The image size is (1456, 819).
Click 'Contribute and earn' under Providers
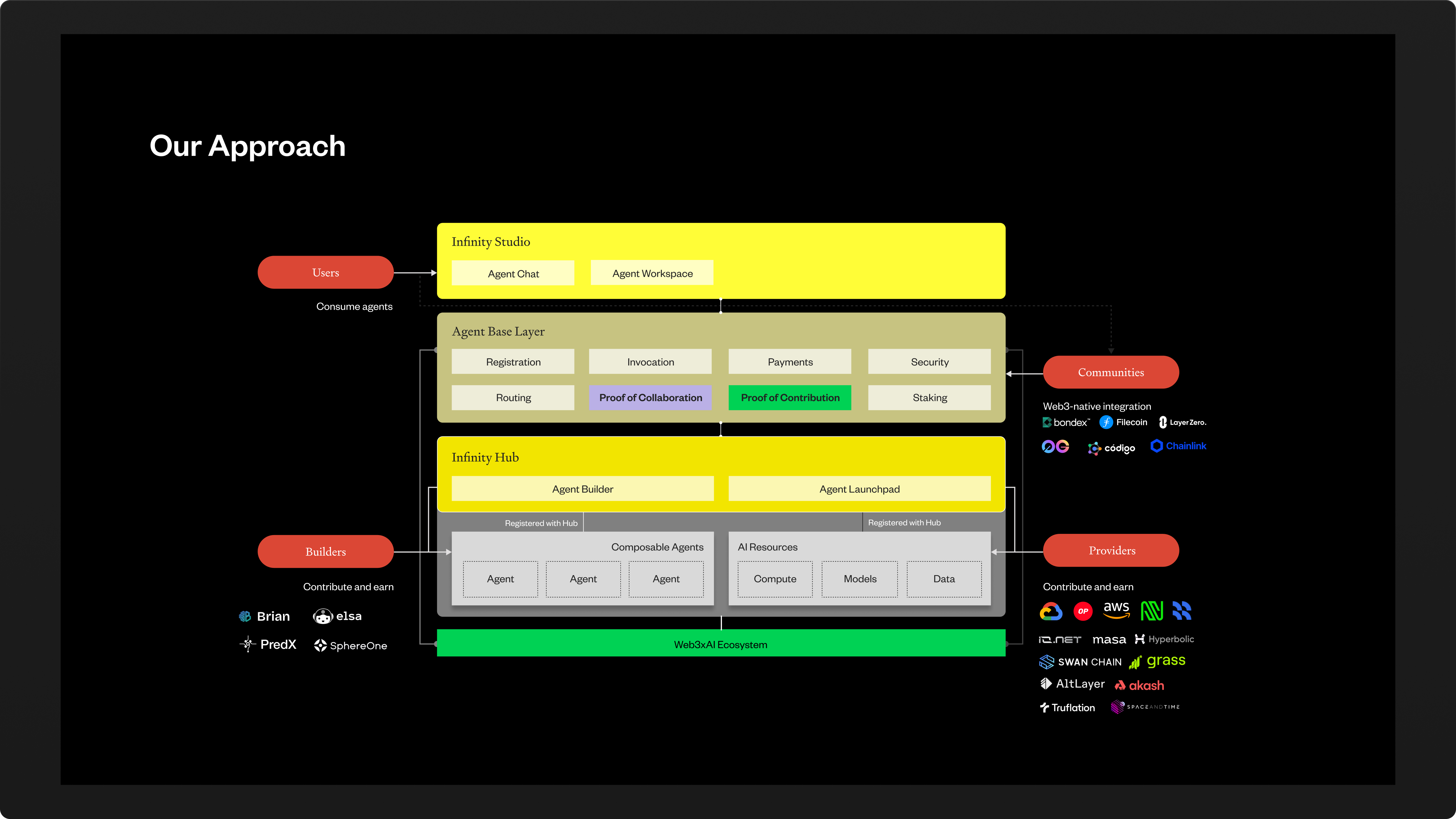(x=1088, y=587)
